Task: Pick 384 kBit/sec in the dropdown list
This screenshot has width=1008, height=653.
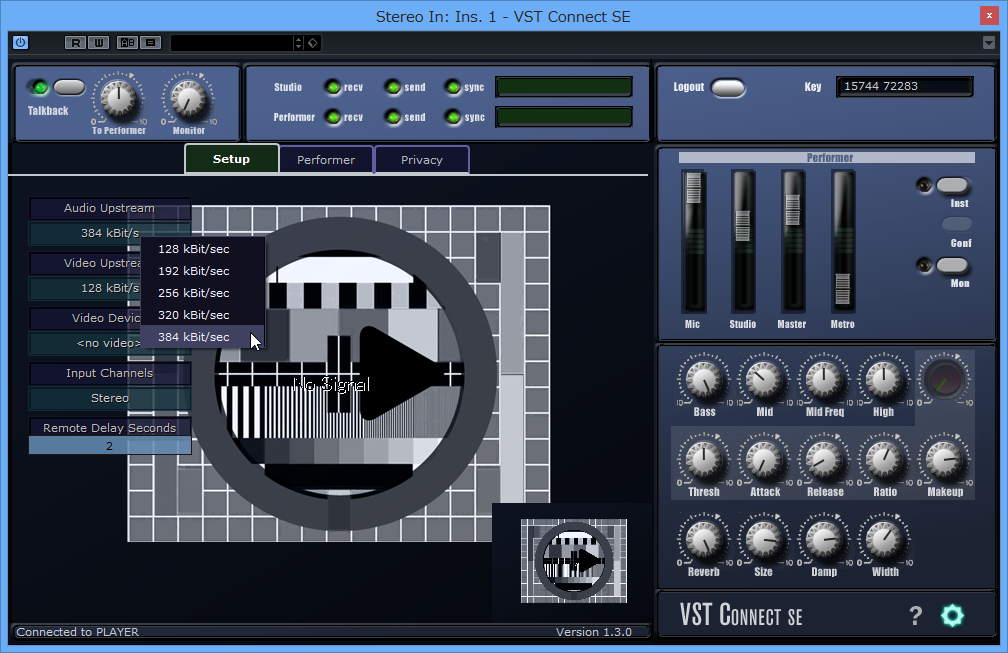Action: click(202, 337)
